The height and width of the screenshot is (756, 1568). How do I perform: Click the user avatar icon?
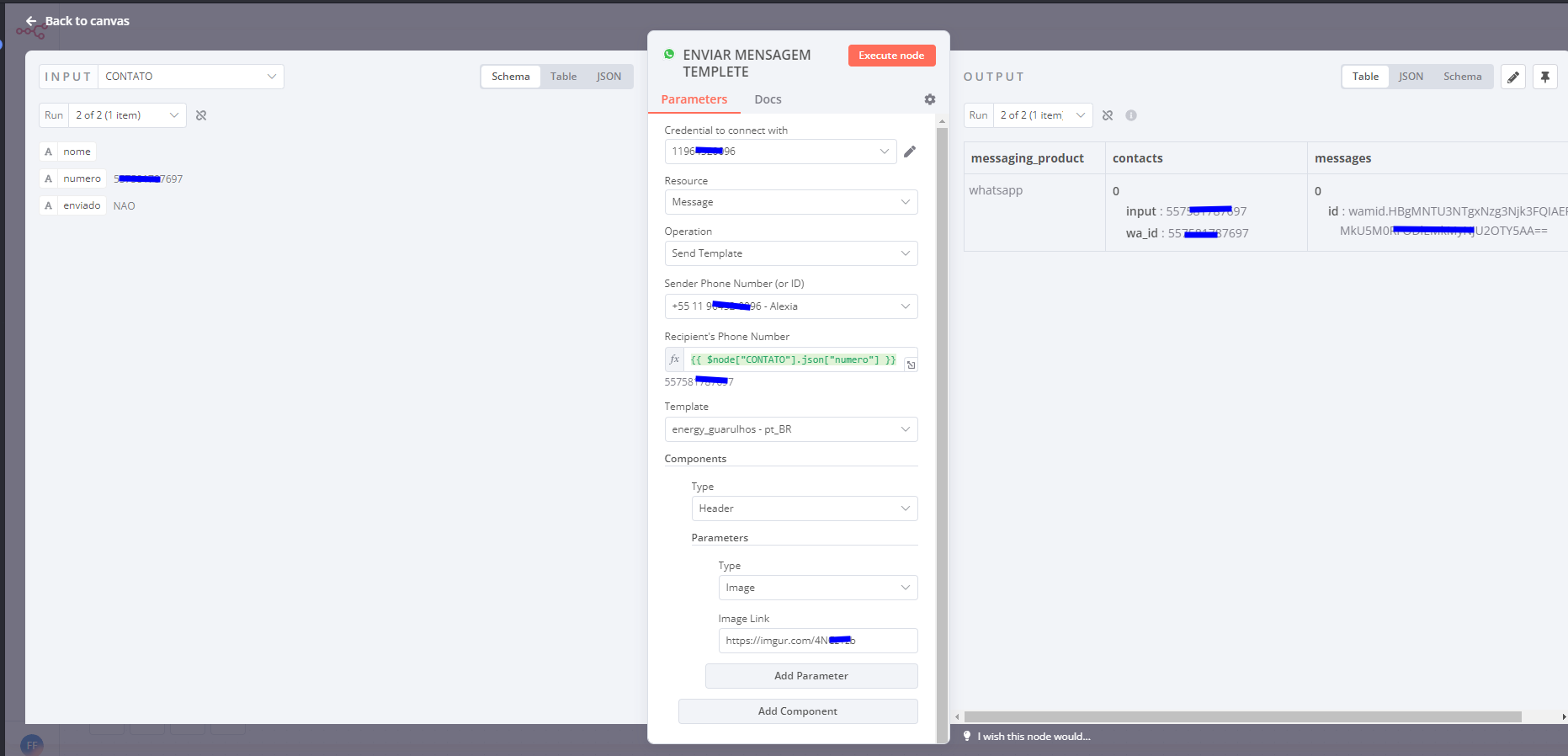coord(31,745)
